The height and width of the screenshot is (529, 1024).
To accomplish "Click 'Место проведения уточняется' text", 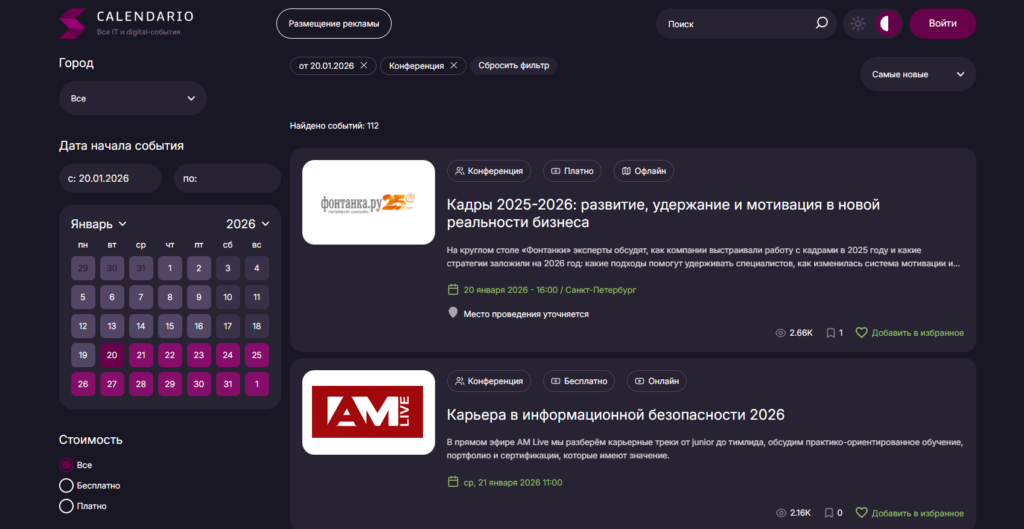I will [526, 314].
